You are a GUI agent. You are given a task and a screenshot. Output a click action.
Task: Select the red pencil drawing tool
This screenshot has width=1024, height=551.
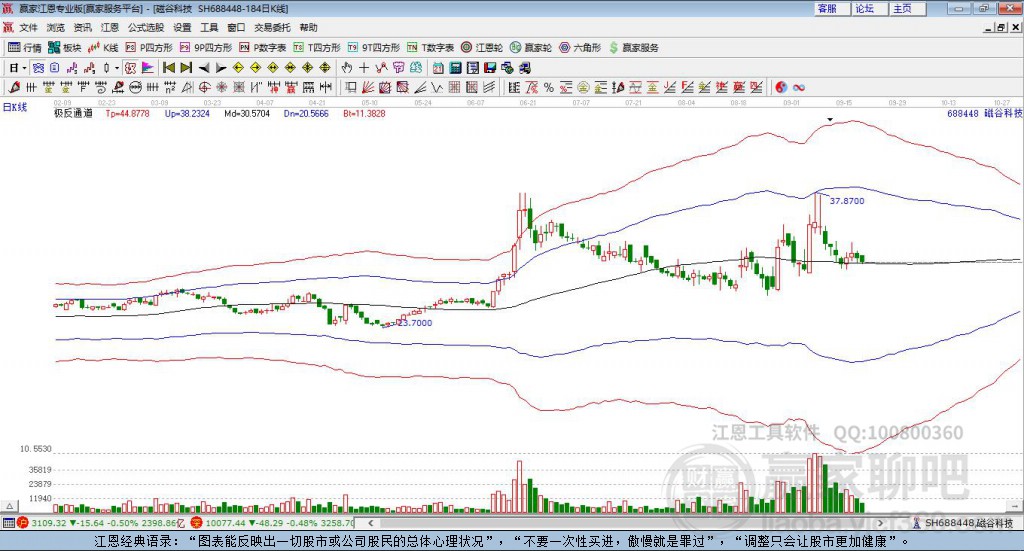pos(14,87)
